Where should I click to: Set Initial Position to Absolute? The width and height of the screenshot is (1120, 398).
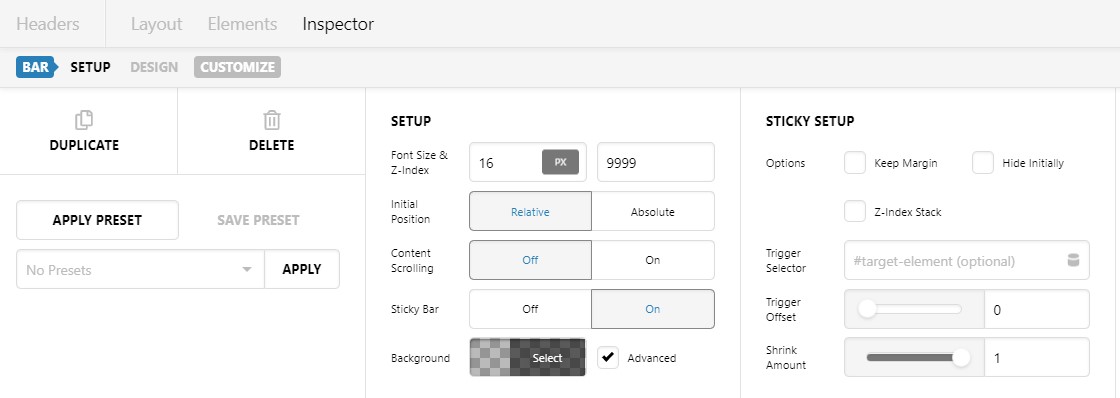click(653, 212)
